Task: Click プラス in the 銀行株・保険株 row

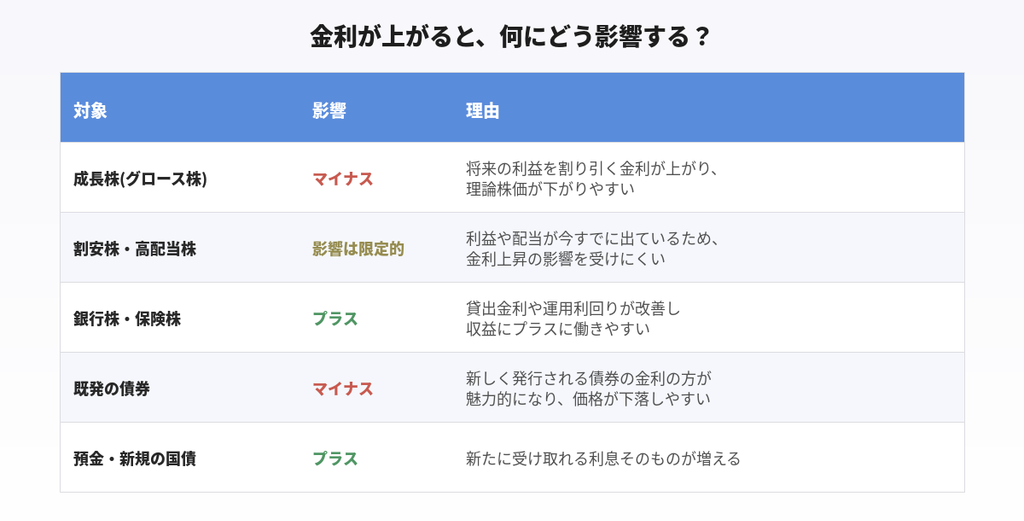Action: pos(335,319)
